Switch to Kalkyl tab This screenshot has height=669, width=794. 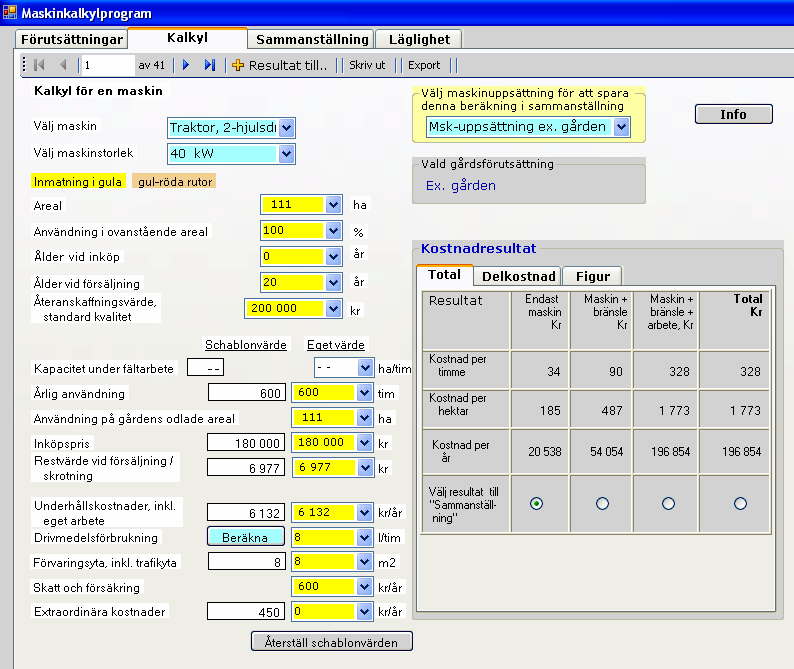[187, 37]
